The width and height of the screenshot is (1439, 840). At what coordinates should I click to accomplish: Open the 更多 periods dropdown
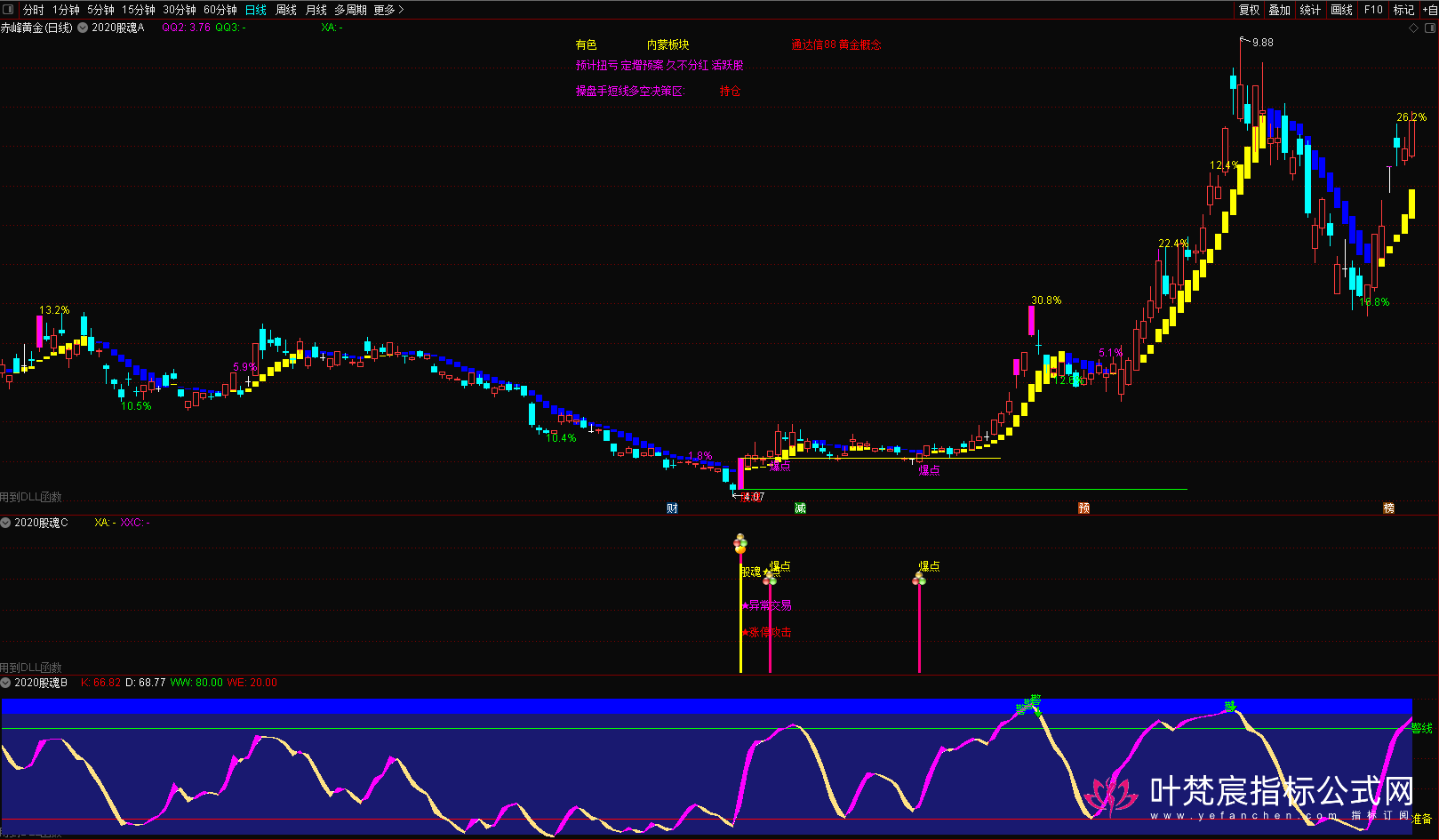388,10
